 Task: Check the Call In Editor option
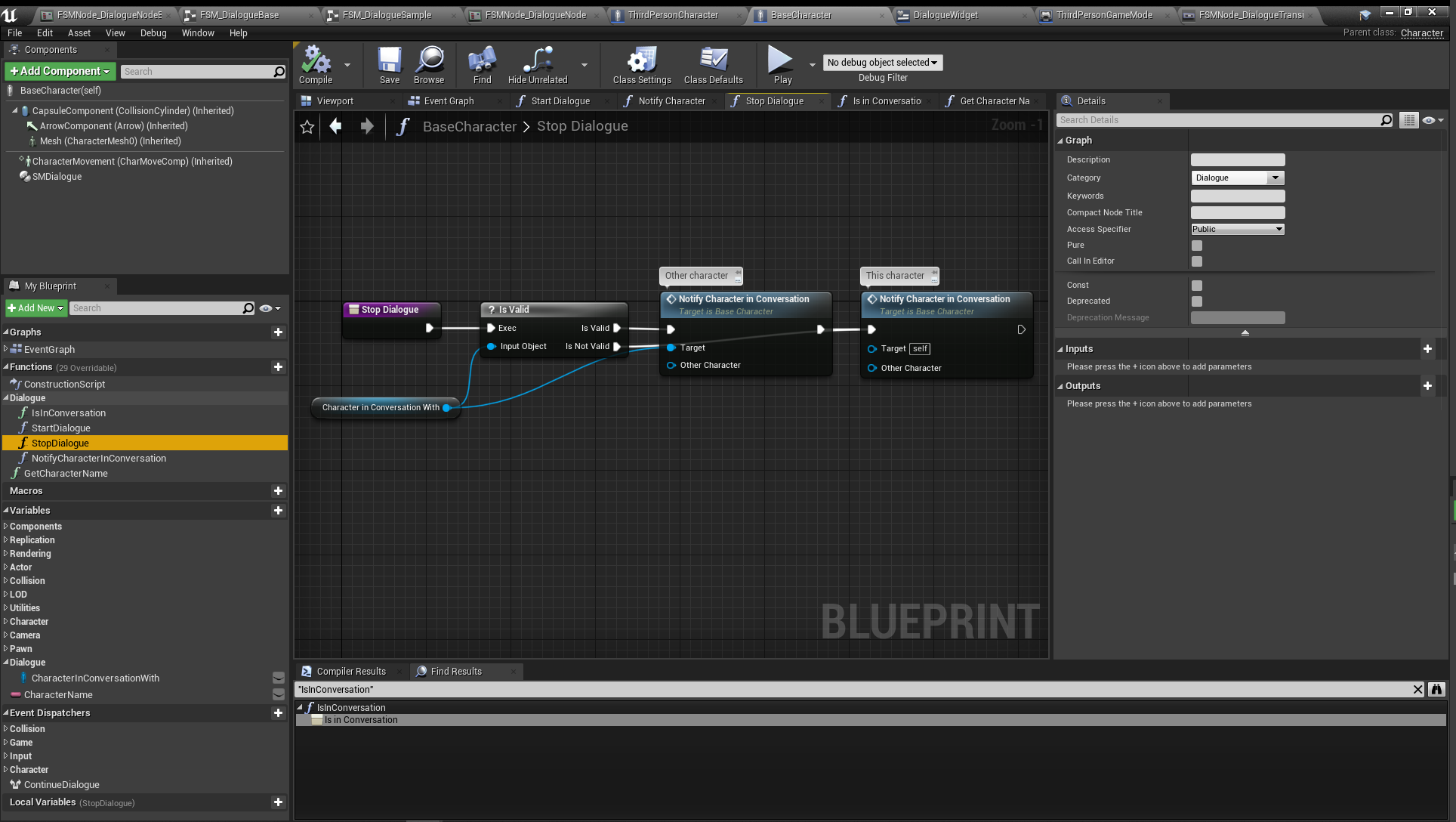click(x=1197, y=261)
